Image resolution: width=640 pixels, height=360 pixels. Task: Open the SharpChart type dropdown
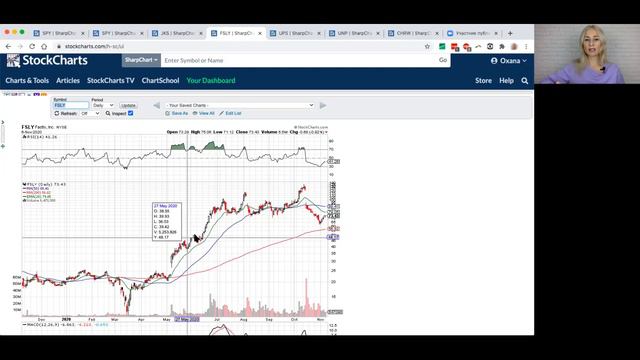(141, 60)
